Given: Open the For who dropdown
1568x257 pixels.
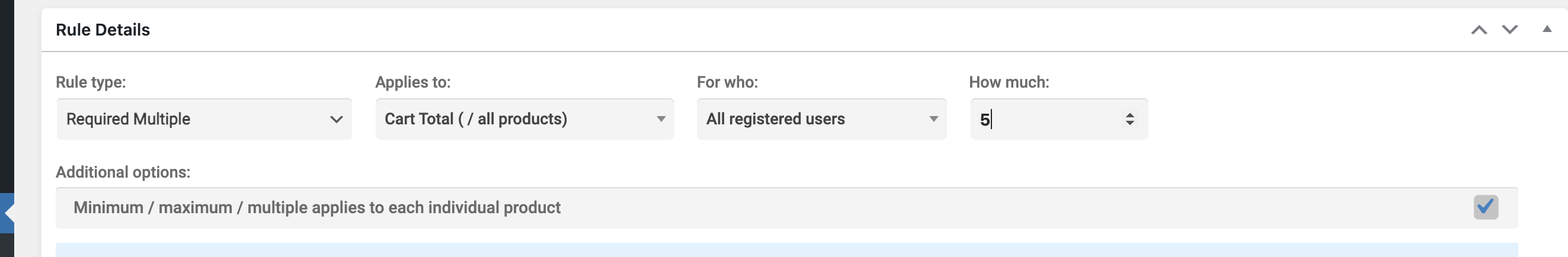Looking at the screenshot, I should point(821,119).
